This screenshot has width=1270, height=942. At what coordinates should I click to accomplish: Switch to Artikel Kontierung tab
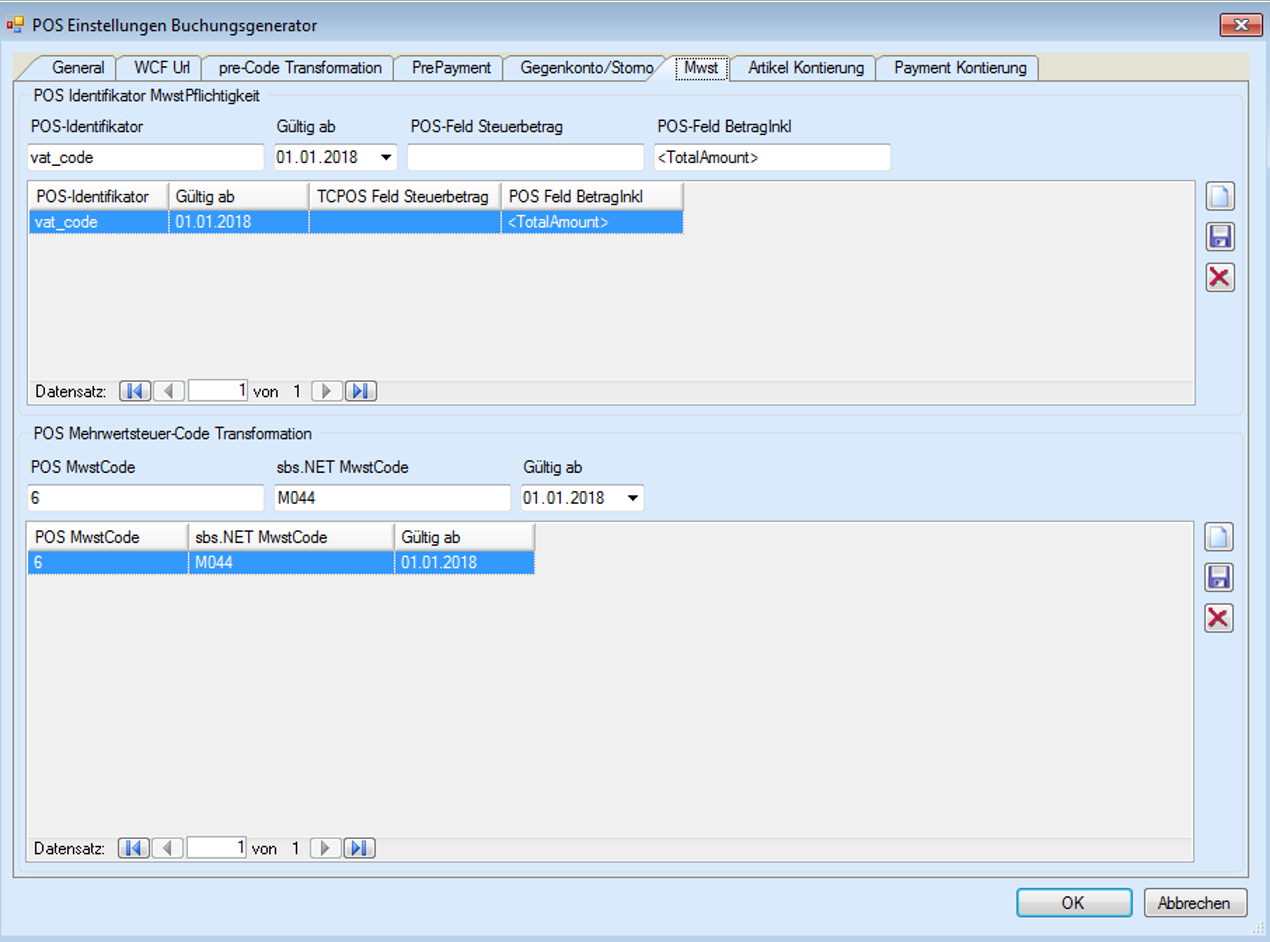pos(805,68)
